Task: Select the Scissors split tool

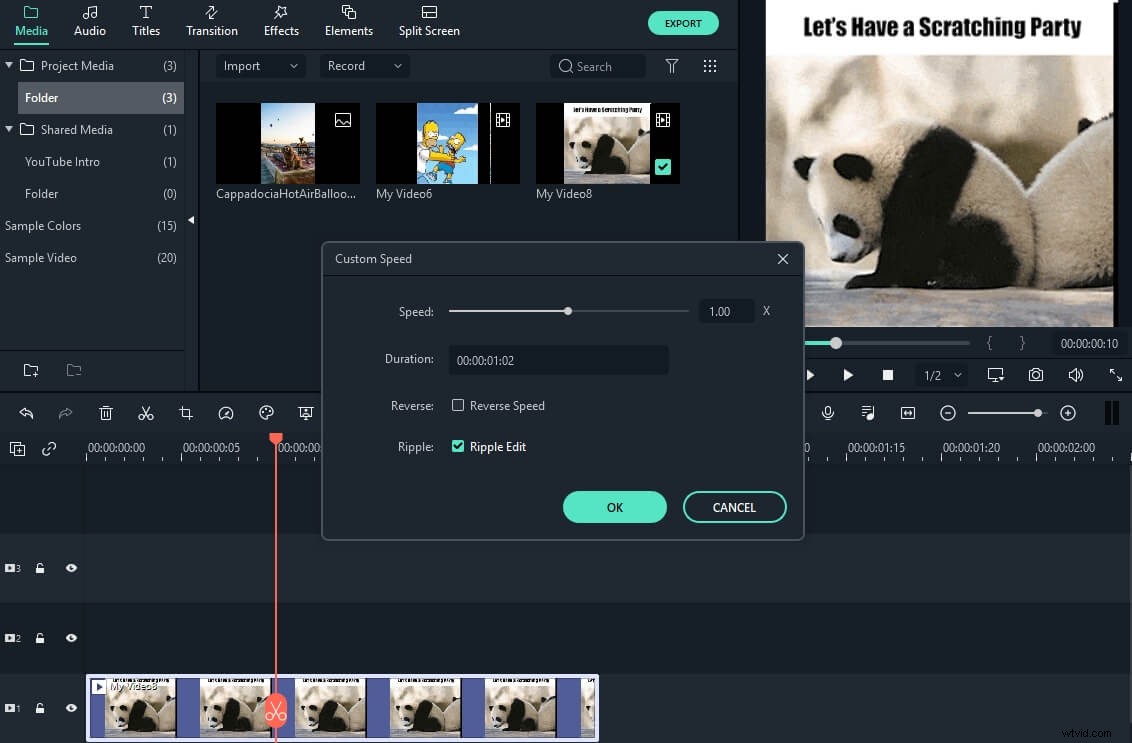Action: coord(146,412)
